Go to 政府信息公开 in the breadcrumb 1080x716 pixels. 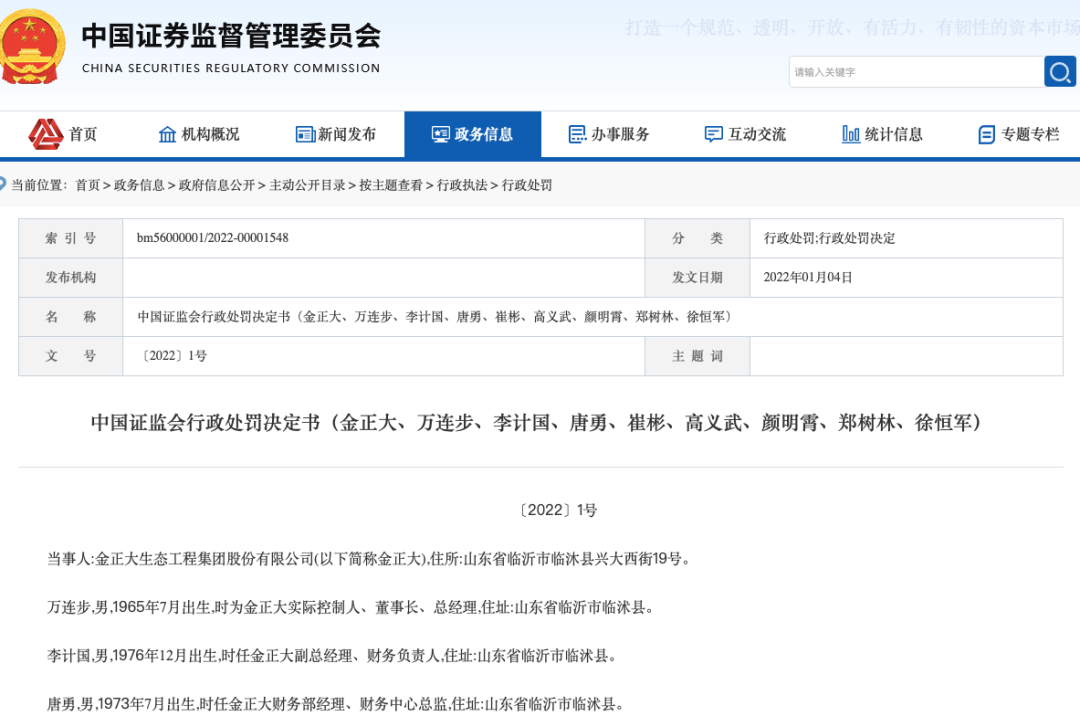(216, 185)
